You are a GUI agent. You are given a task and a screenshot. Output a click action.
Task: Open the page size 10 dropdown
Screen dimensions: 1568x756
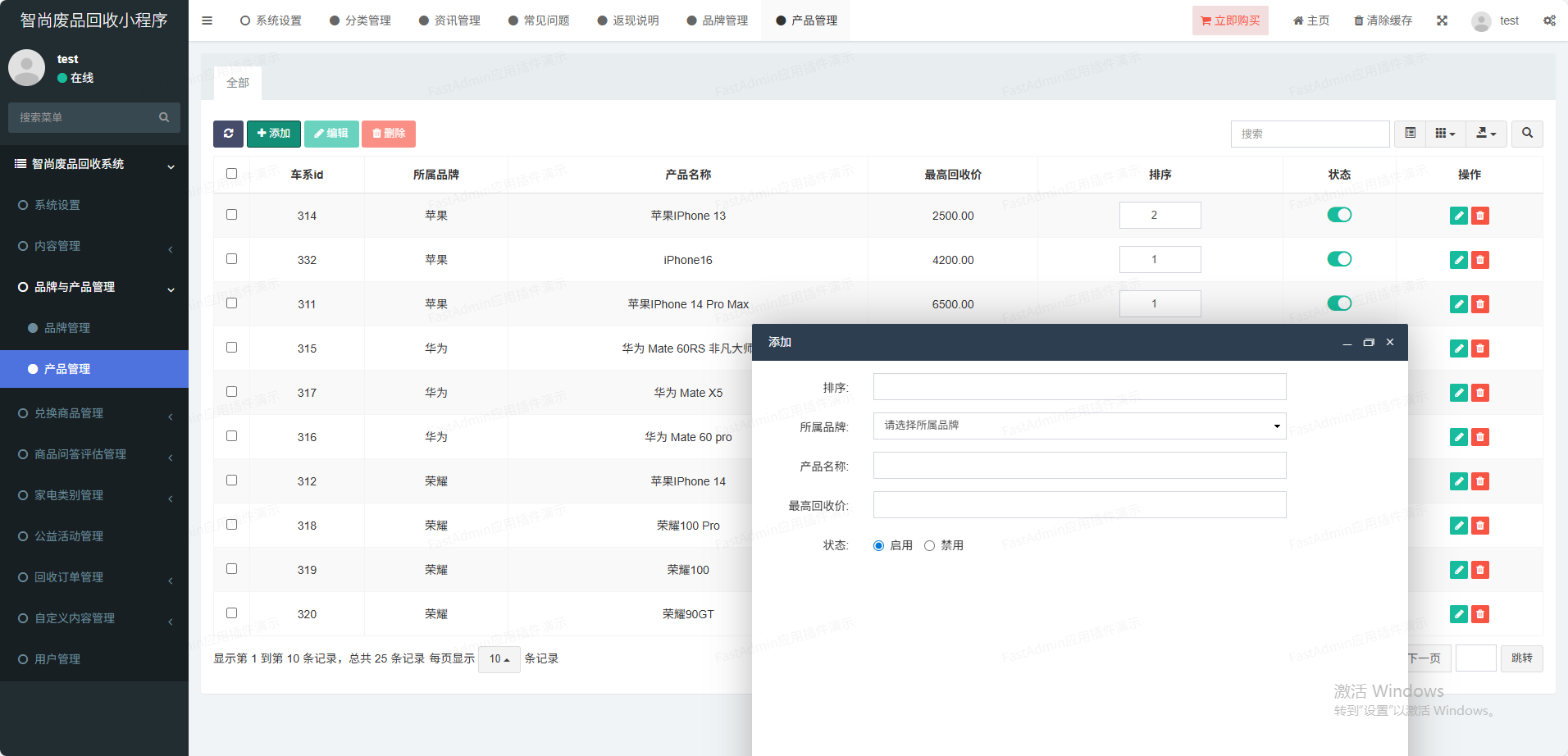point(499,659)
